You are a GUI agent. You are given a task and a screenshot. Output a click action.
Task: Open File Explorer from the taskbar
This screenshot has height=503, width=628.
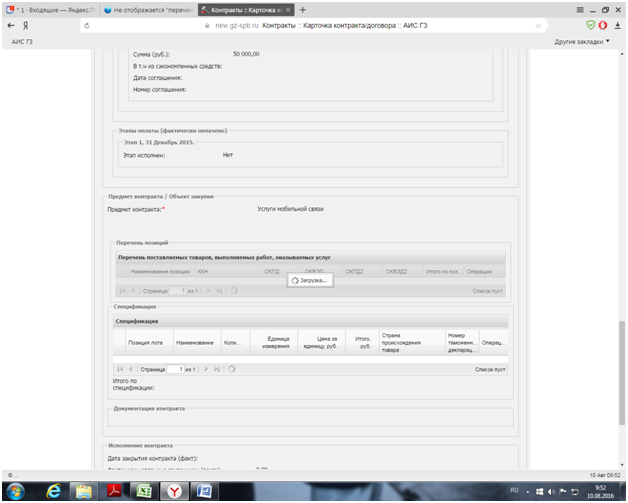[x=83, y=491]
